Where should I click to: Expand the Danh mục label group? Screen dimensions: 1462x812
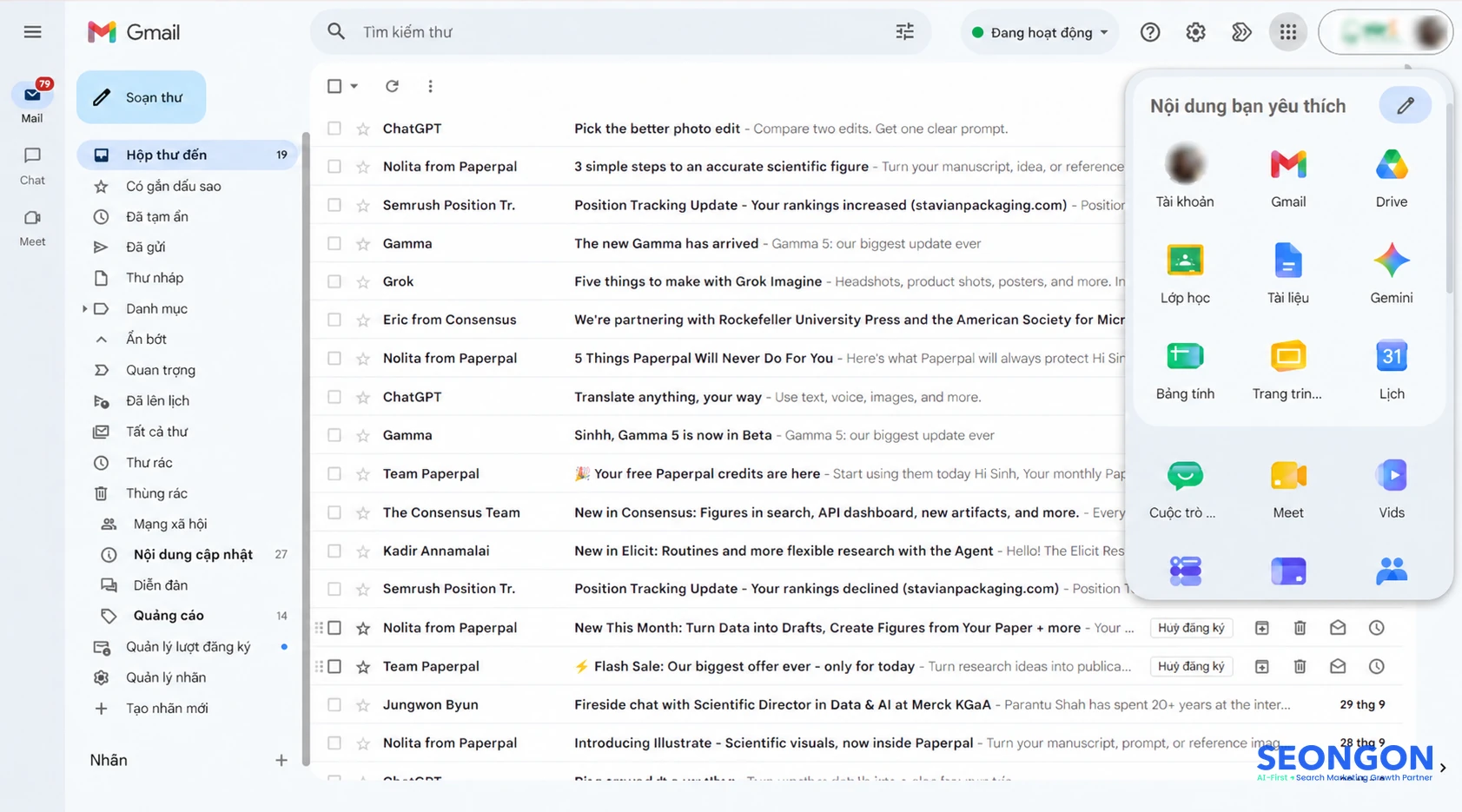click(84, 308)
